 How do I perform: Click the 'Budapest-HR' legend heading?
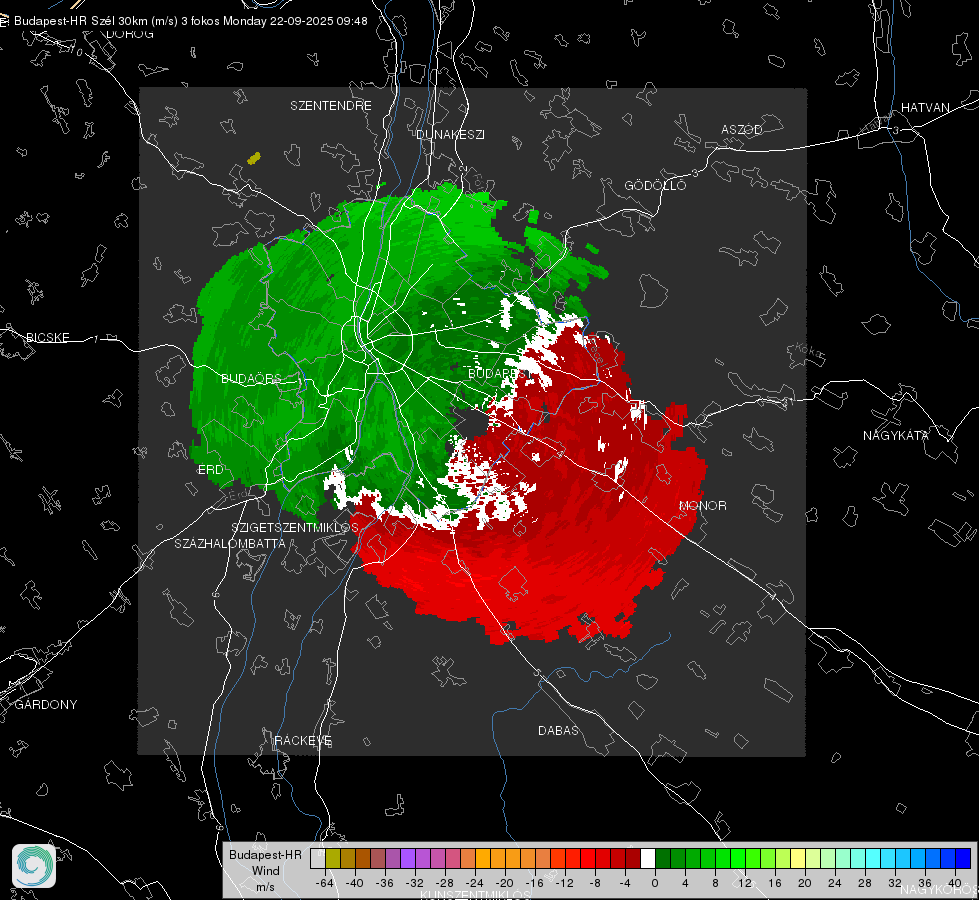tap(265, 854)
